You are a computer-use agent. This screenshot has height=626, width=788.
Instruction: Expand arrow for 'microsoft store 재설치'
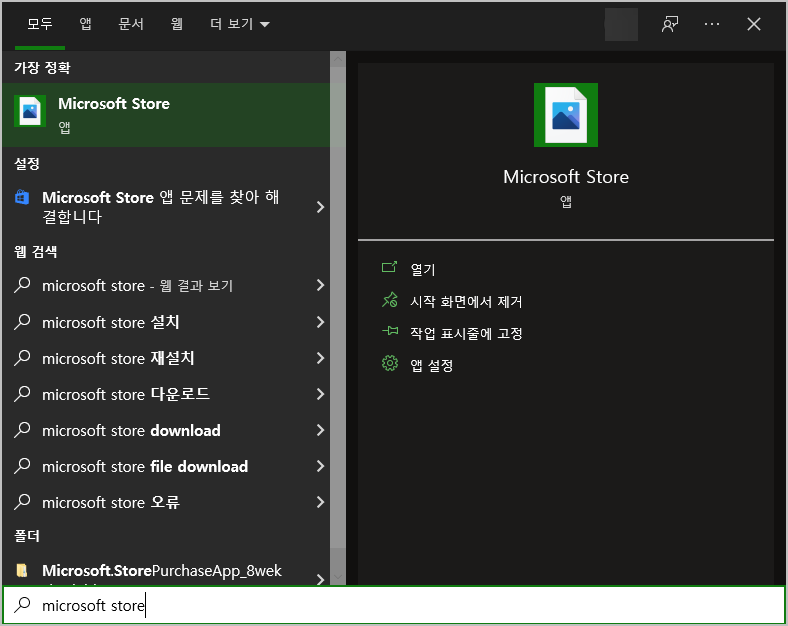[320, 358]
